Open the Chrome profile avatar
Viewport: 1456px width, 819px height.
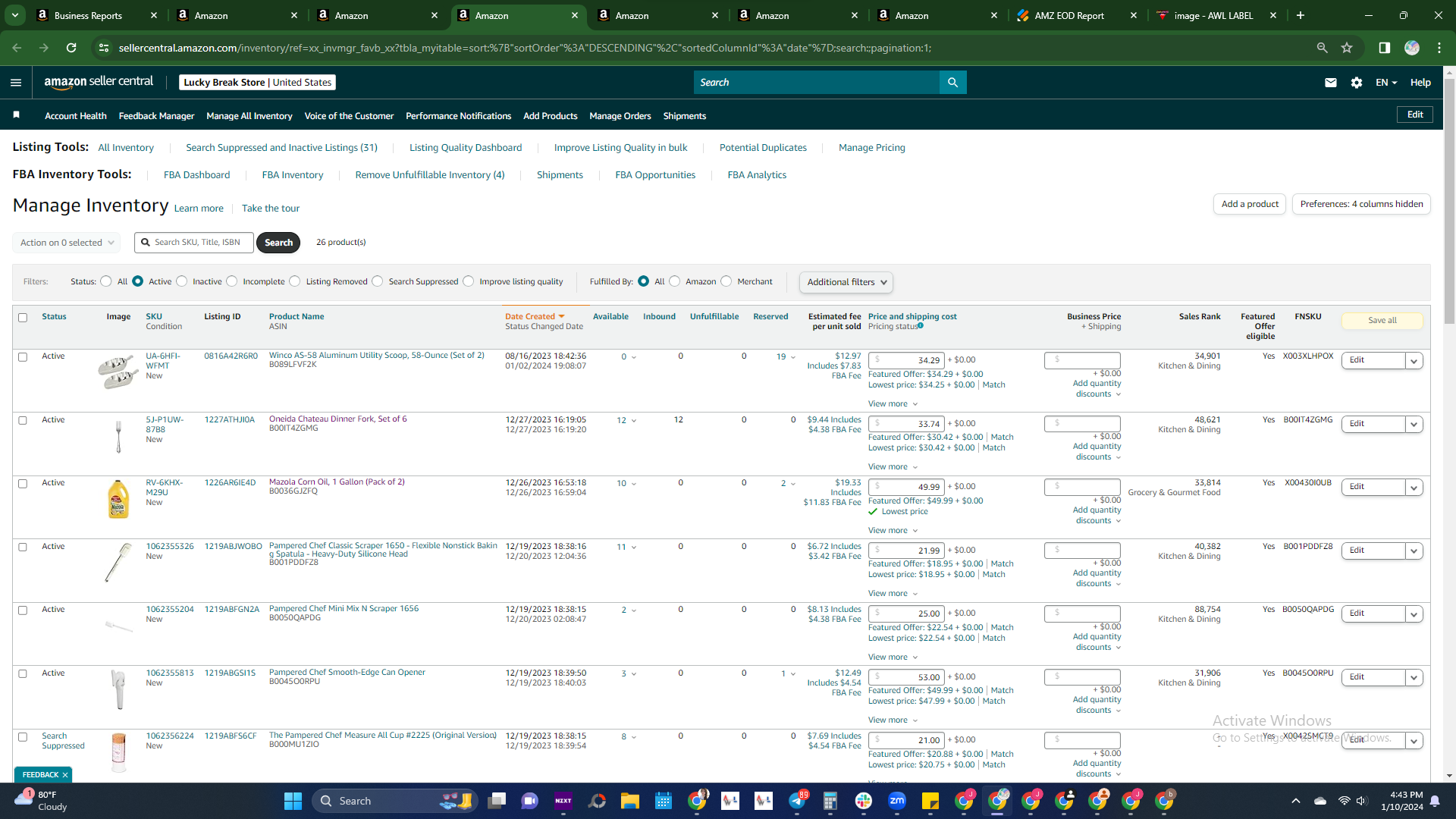pos(1412,48)
